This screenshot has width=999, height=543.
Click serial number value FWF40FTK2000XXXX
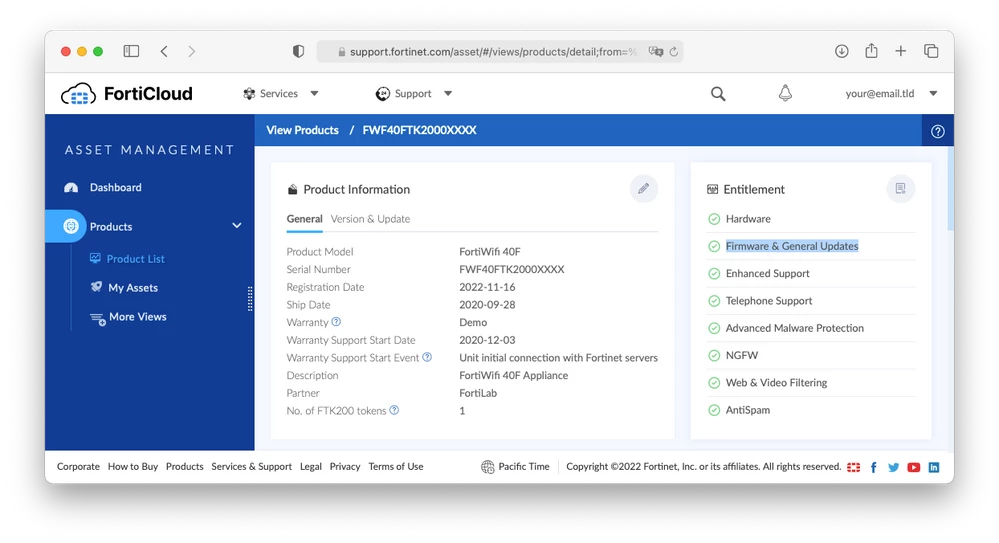pyautogui.click(x=512, y=270)
